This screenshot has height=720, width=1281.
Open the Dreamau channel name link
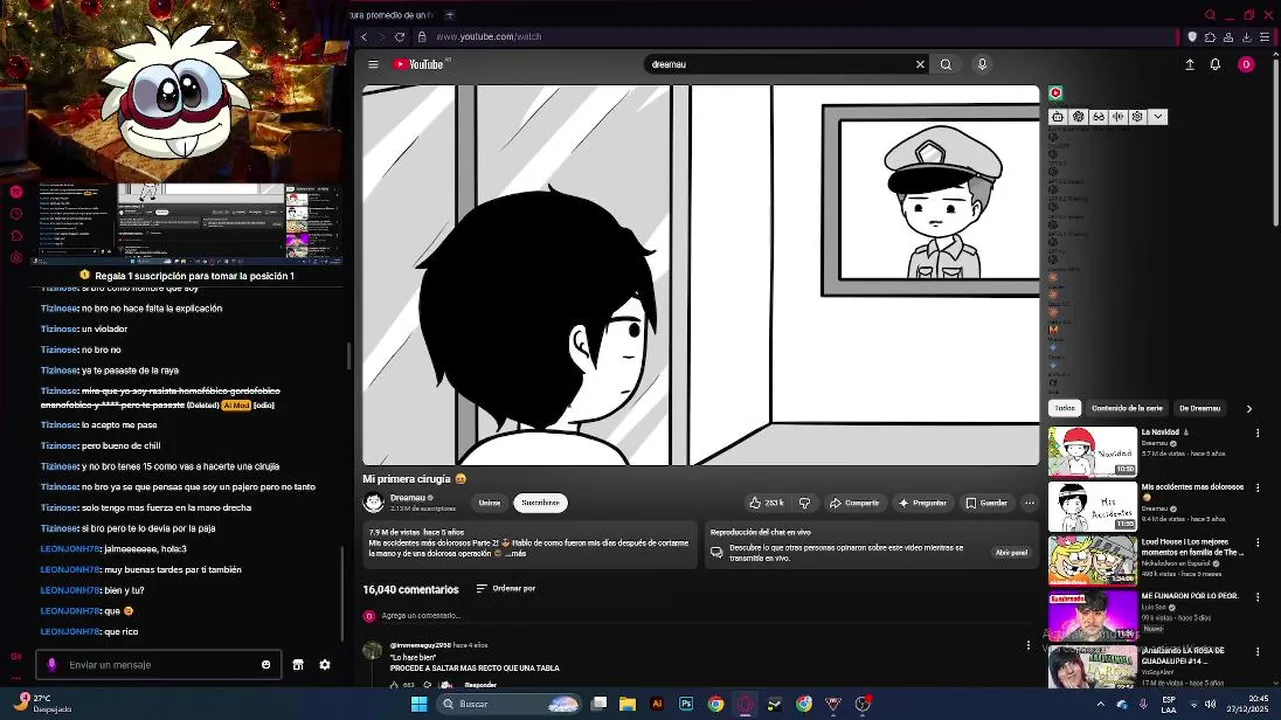[x=408, y=498]
